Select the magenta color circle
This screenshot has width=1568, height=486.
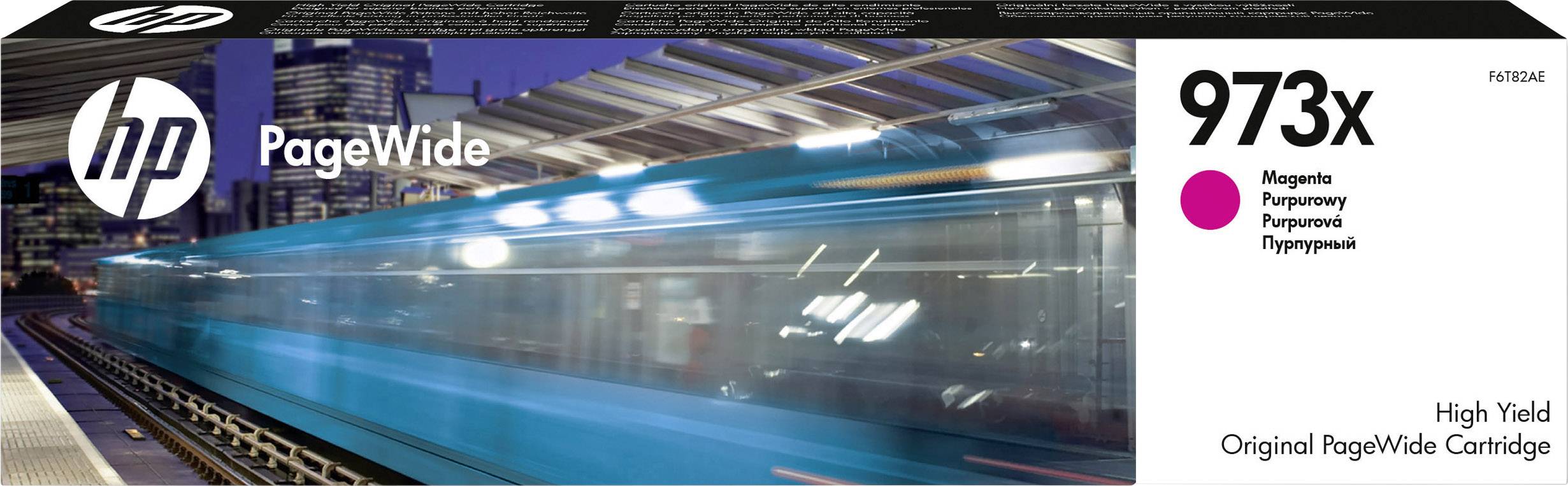click(1209, 199)
